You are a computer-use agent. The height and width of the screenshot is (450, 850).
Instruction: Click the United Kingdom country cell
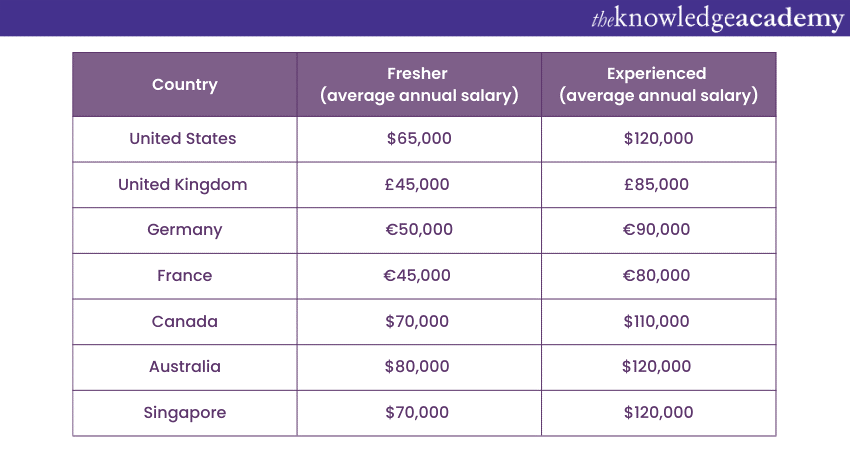tap(183, 185)
